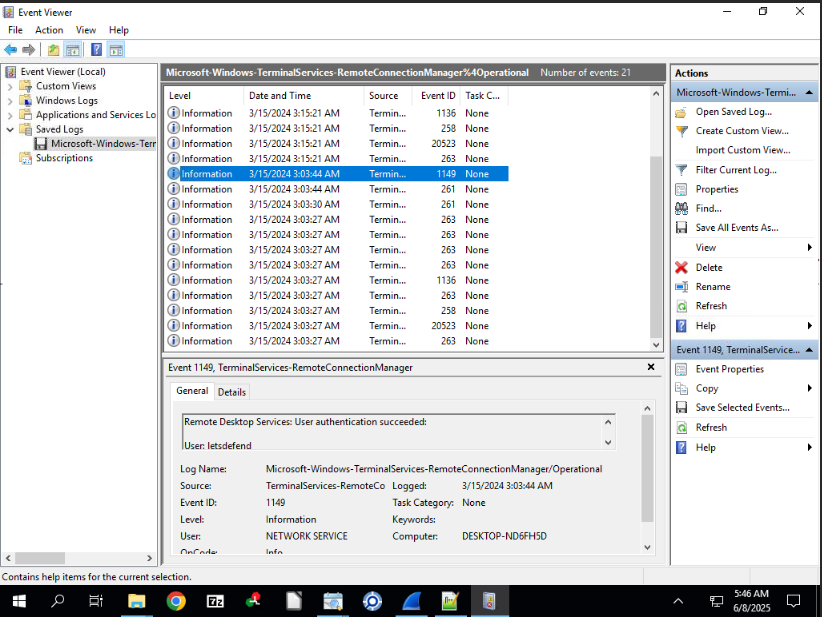Toggle the Show/Hide Console Tree icon

click(x=72, y=50)
